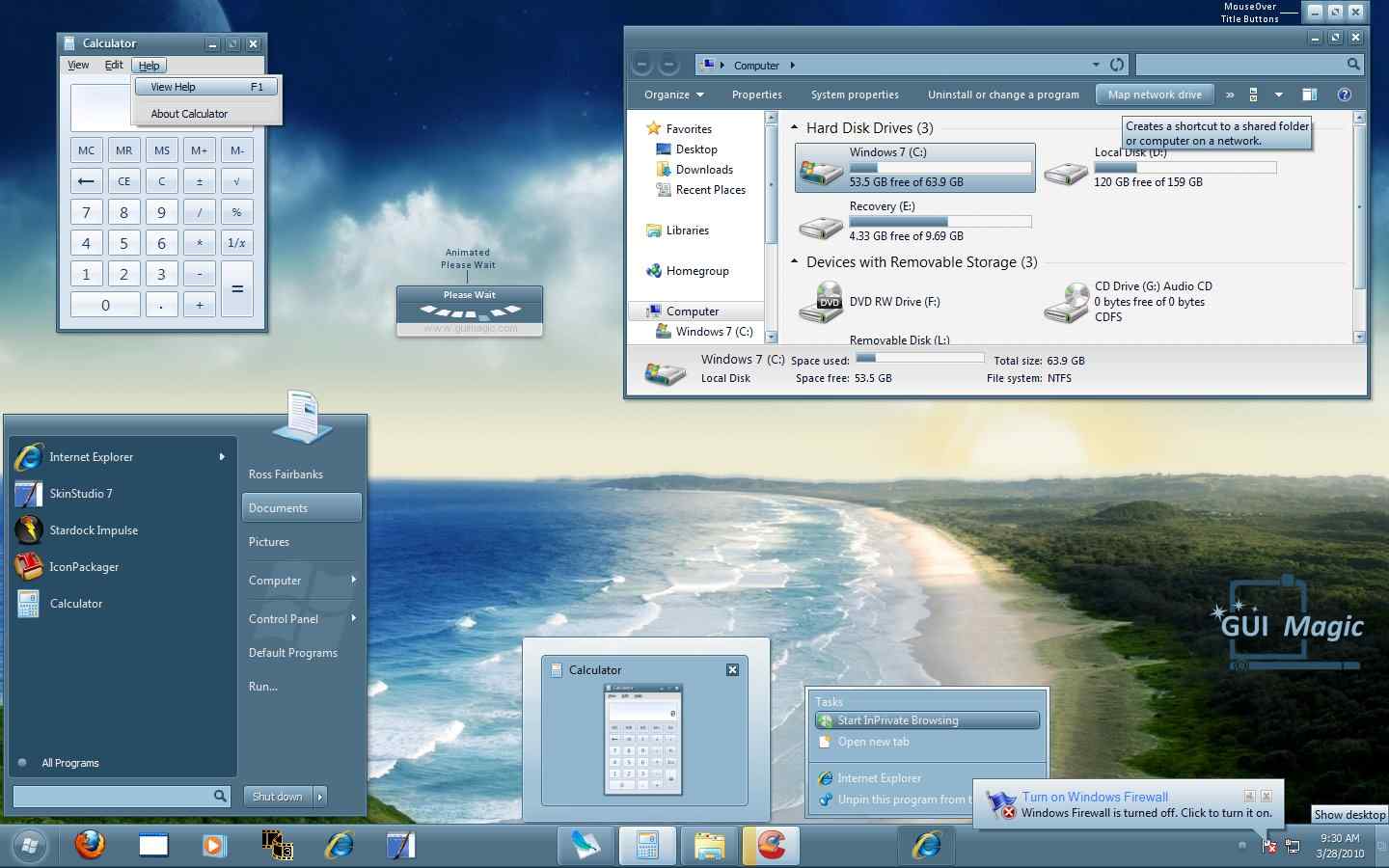The image size is (1389, 868).
Task: Click the Explorer forward navigation button
Action: (x=668, y=66)
